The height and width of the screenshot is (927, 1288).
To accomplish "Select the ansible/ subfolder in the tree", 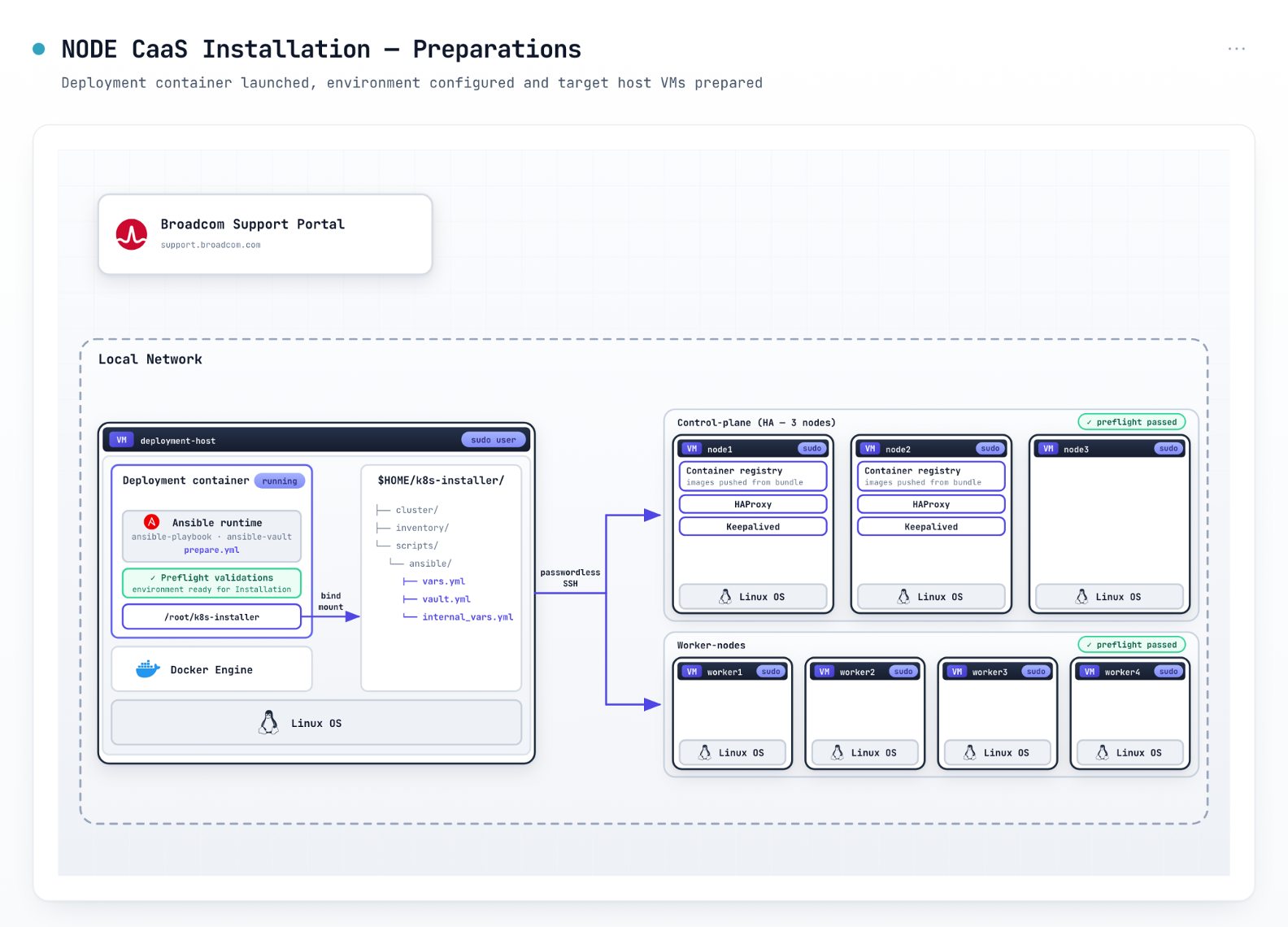I will [x=430, y=564].
